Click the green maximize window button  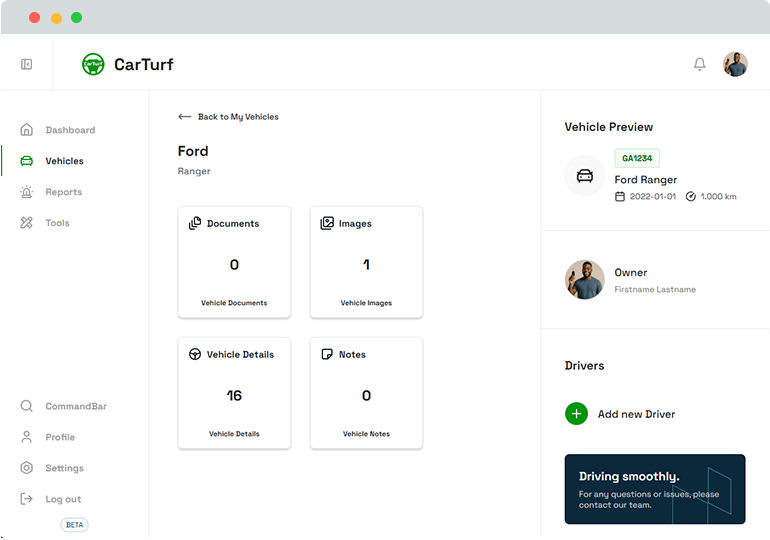click(76, 18)
